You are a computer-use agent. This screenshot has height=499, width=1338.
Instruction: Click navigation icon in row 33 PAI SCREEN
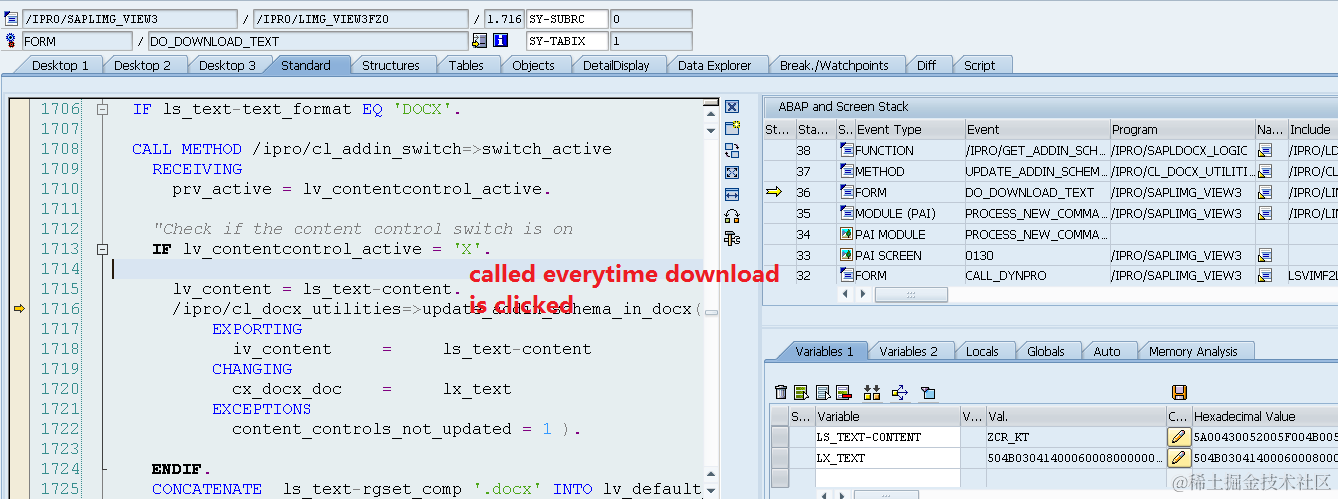pyautogui.click(x=1264, y=255)
